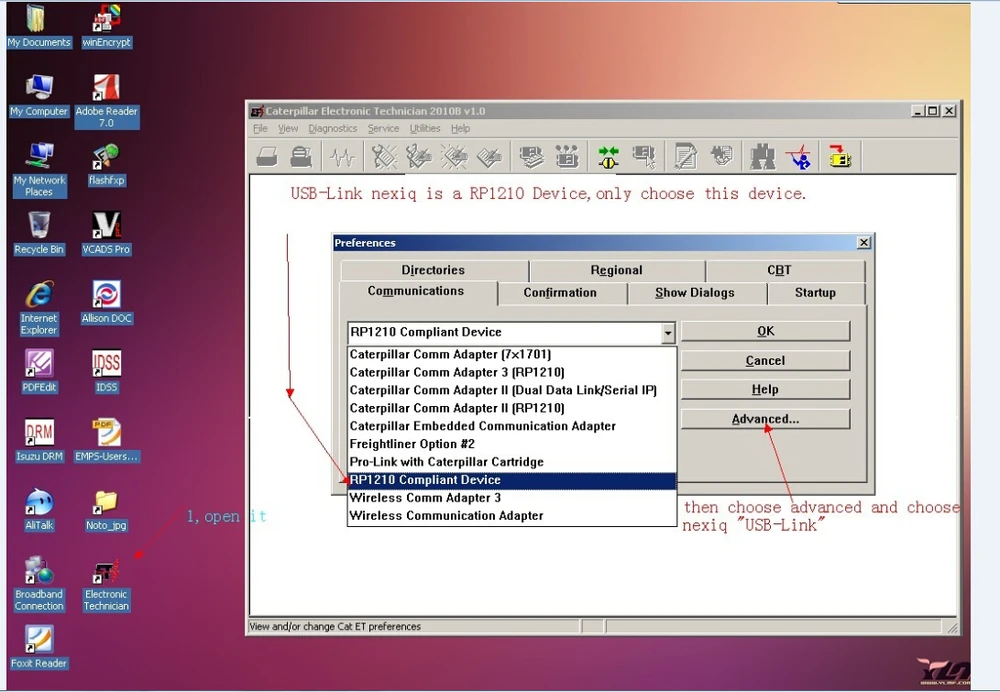Select RP1210 Compliant Device in list

tap(511, 480)
